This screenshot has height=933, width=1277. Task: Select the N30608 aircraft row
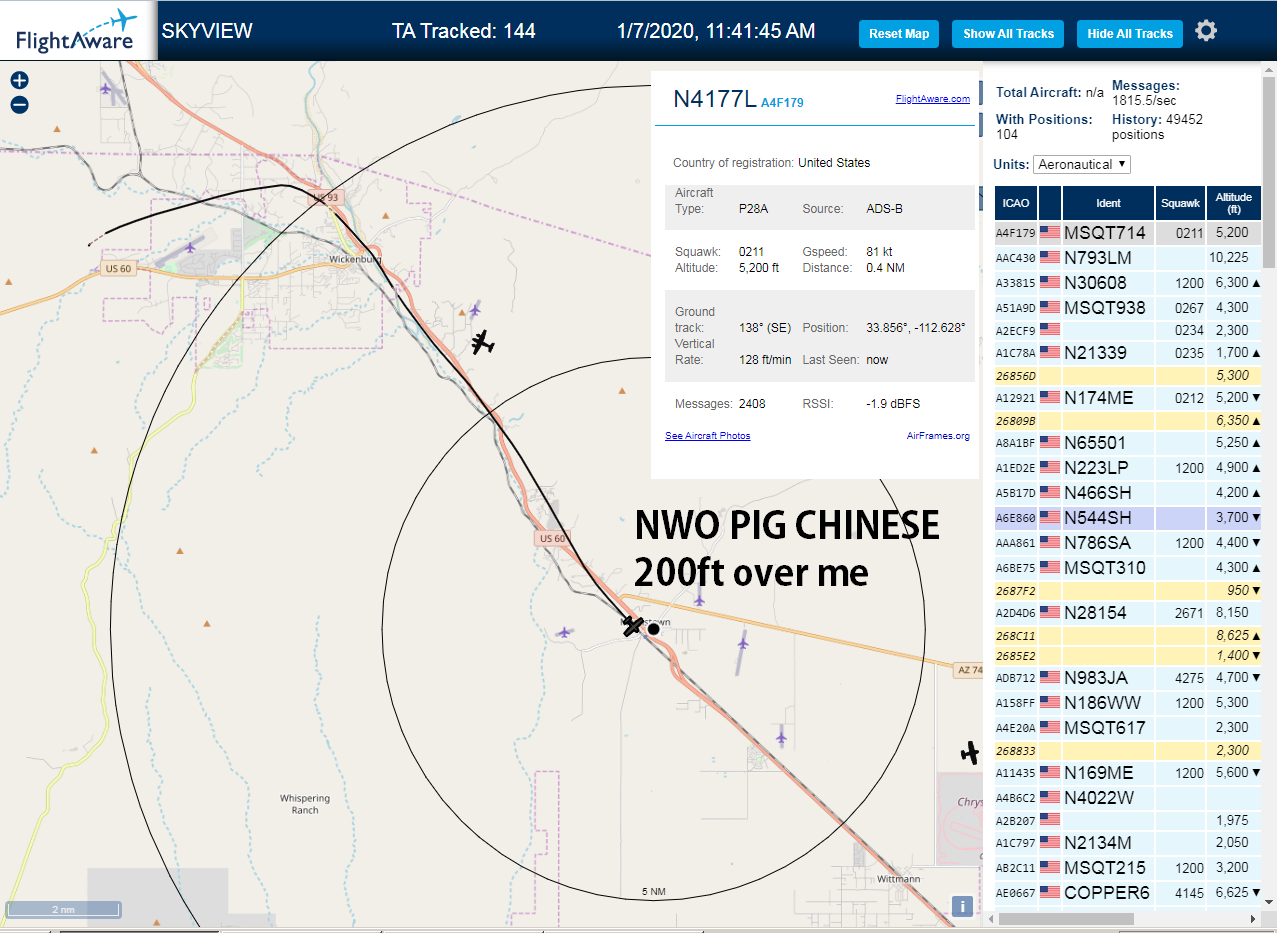(x=1128, y=282)
